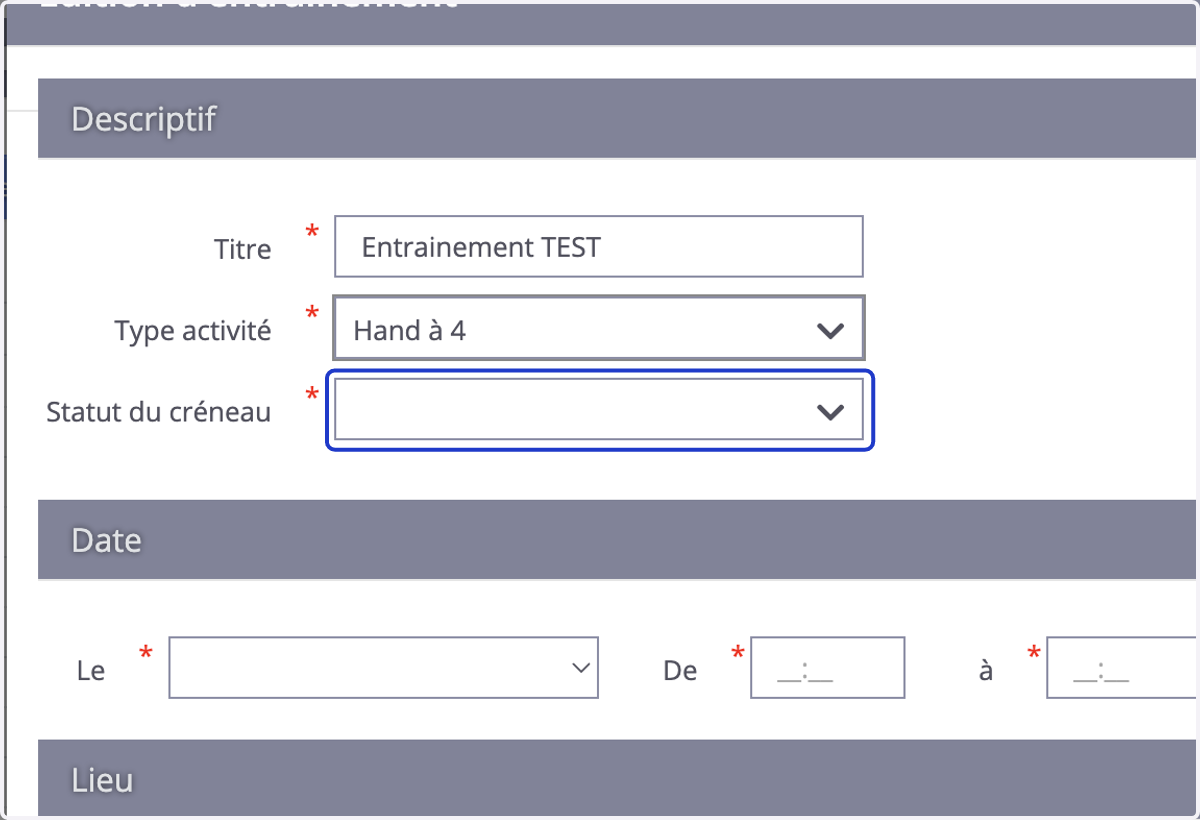Click the chevron arrow in Statut du créneau box
Image resolution: width=1200 pixels, height=820 pixels.
(x=830, y=411)
